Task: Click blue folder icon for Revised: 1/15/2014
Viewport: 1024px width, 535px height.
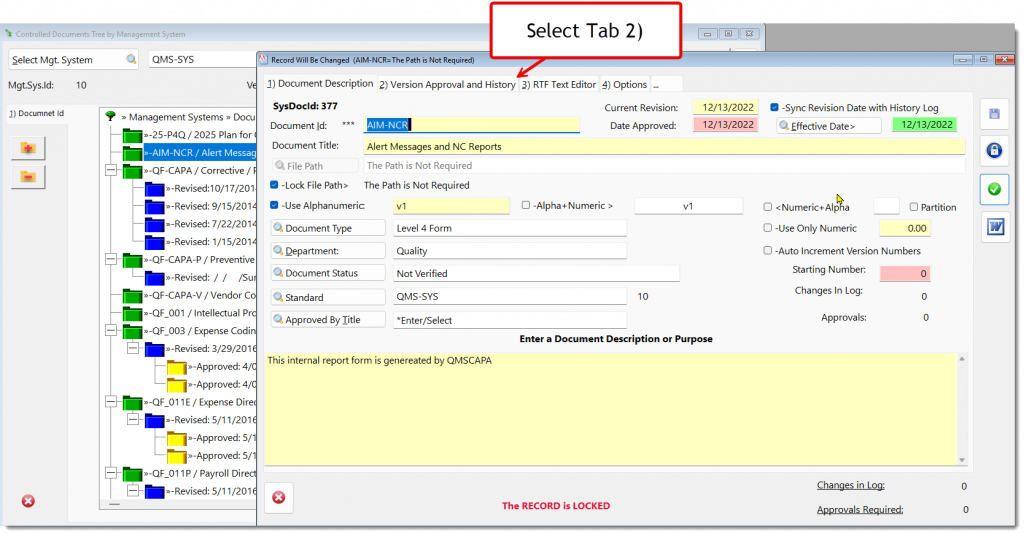Action: point(154,242)
